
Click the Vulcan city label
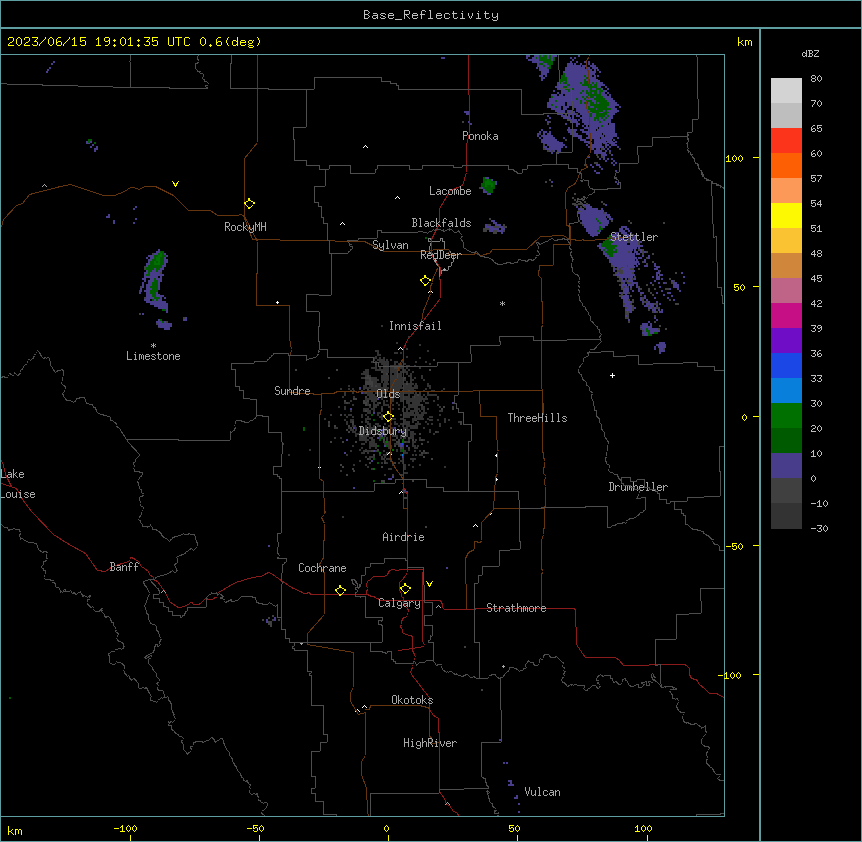(x=543, y=792)
